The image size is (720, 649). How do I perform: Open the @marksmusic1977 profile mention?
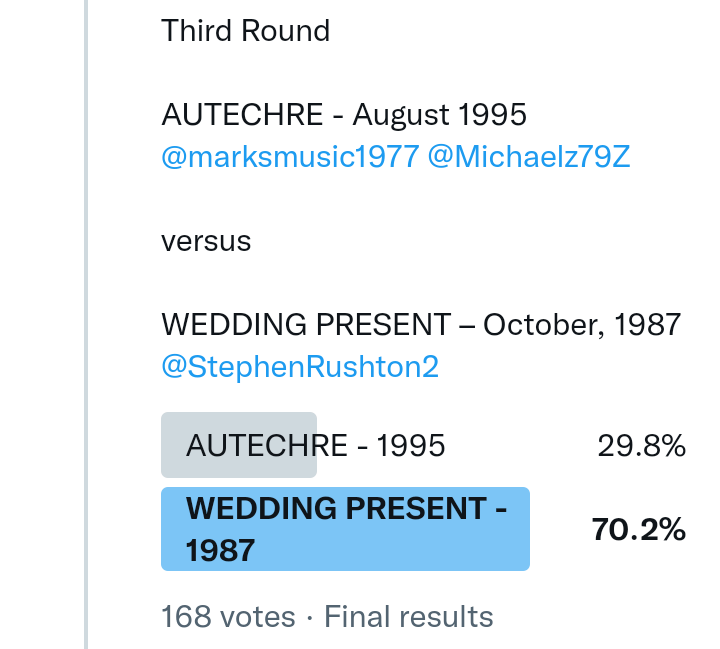(x=289, y=157)
